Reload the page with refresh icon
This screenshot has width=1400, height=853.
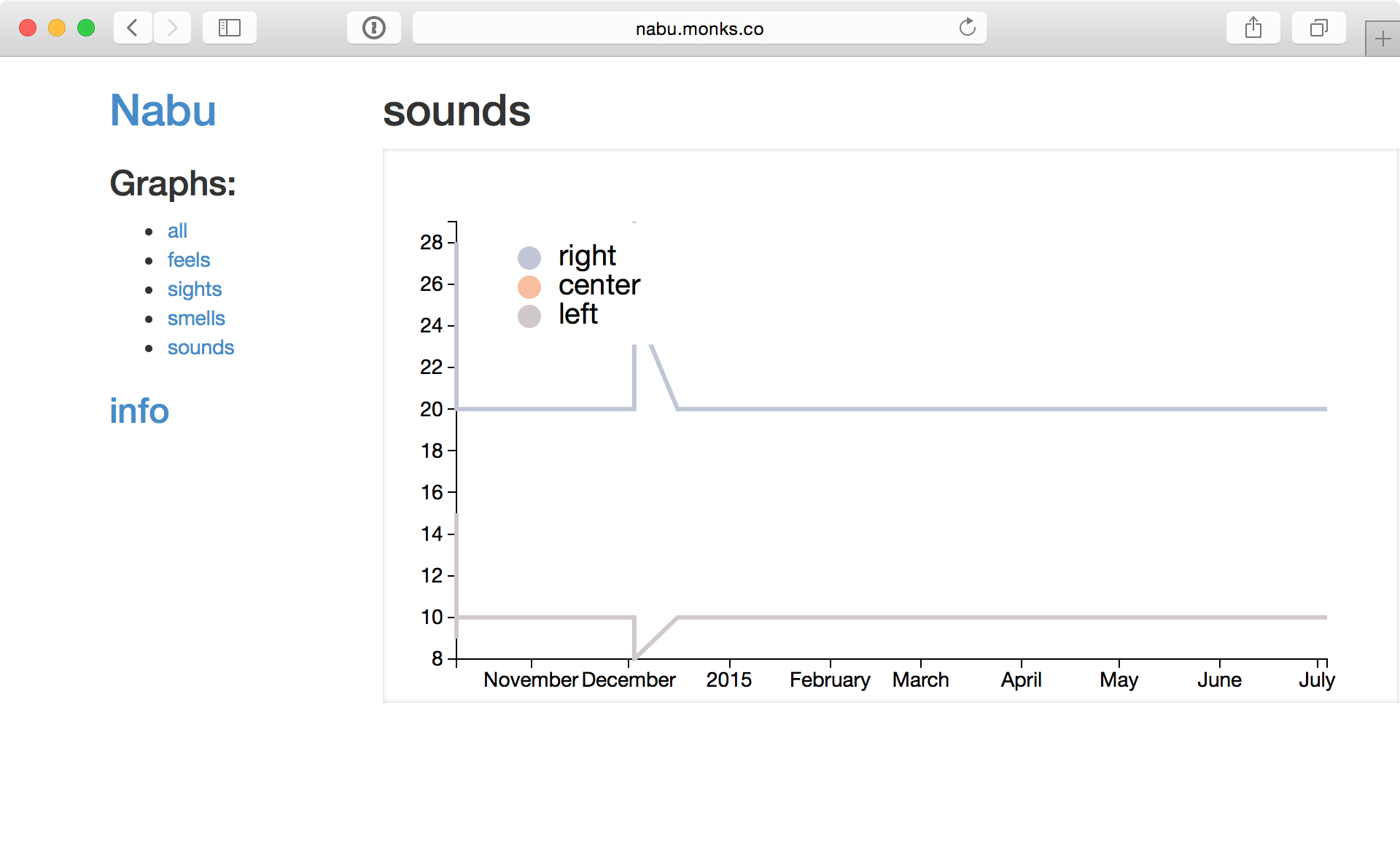point(967,28)
